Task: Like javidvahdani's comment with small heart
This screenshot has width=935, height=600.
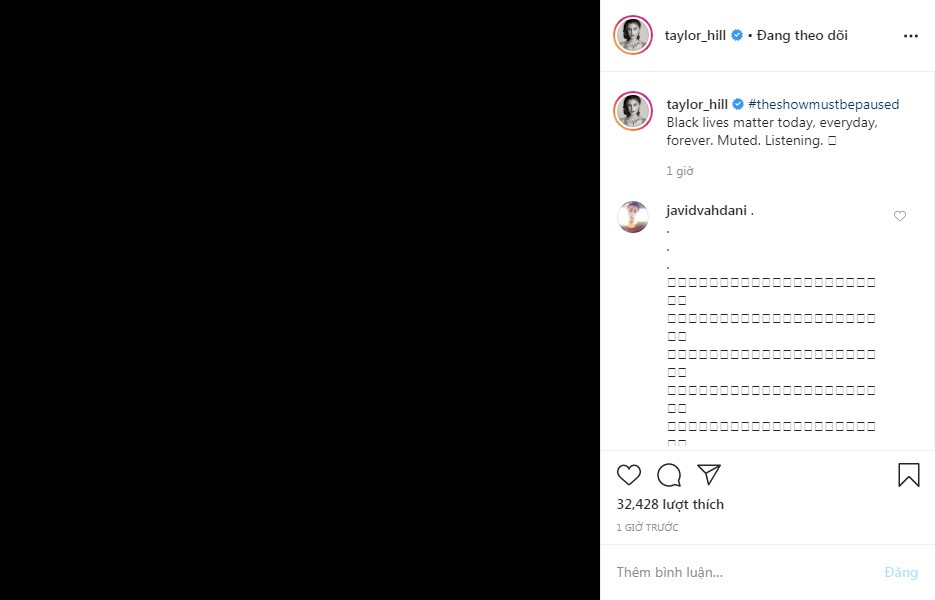Action: (x=900, y=216)
